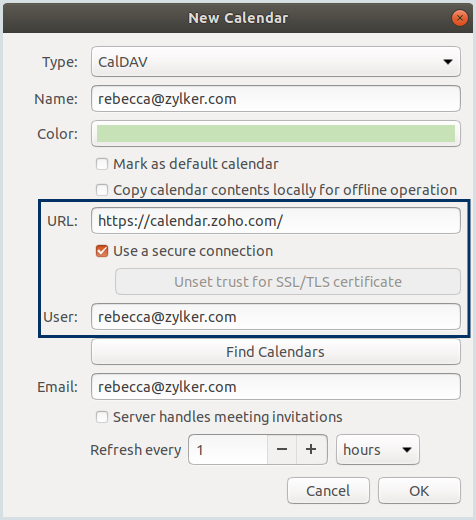Increase refresh interval with plus button
This screenshot has width=476, height=520.
[x=311, y=450]
